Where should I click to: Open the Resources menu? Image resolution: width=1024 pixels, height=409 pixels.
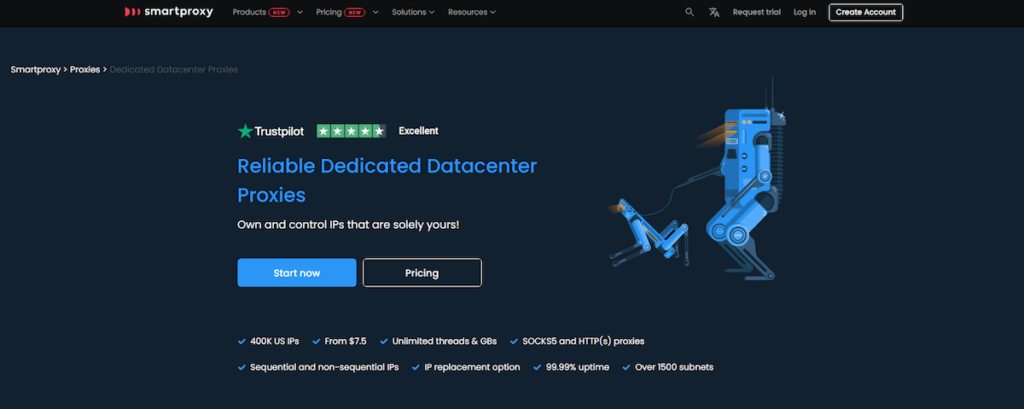[x=472, y=12]
